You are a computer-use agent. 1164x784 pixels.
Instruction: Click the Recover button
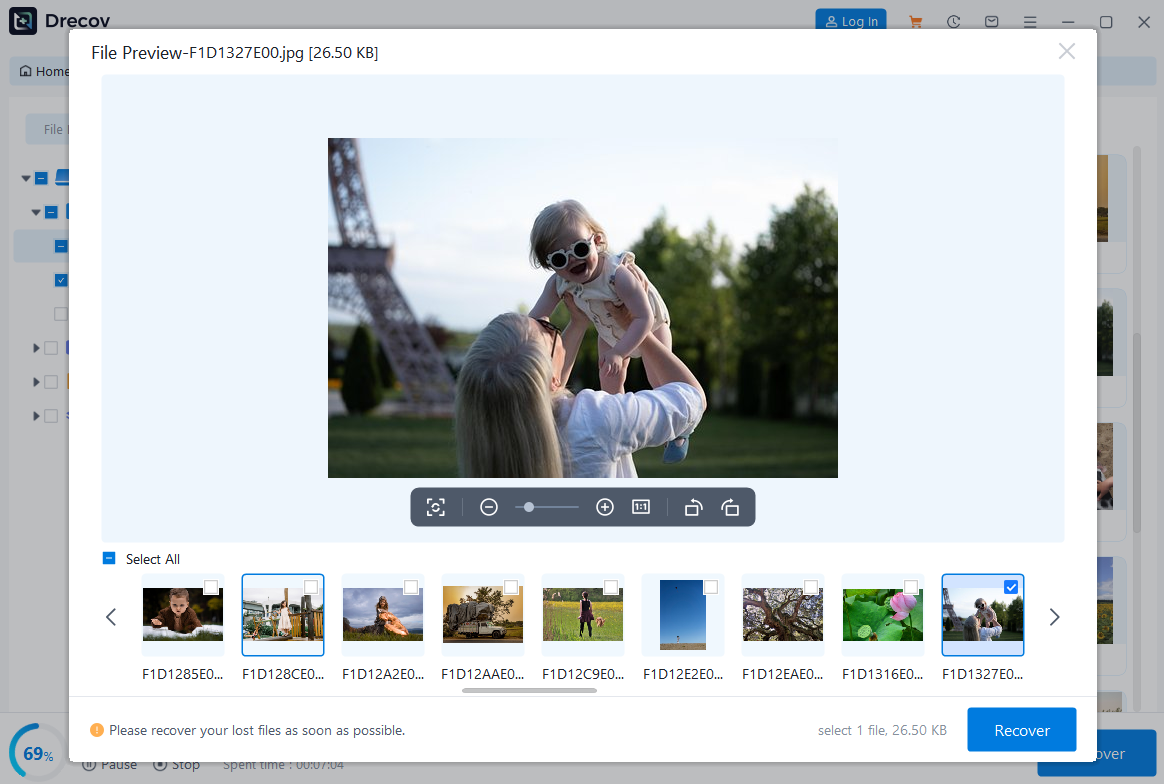pos(1021,730)
